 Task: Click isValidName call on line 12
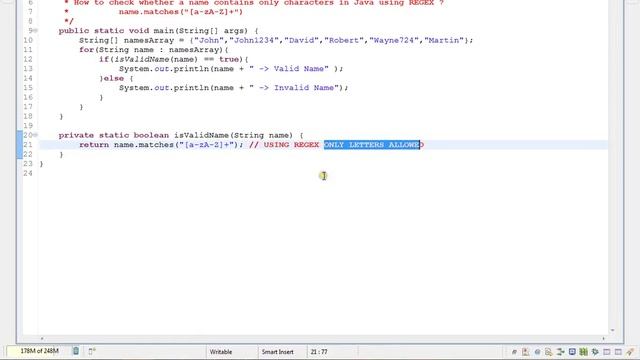[x=142, y=59]
